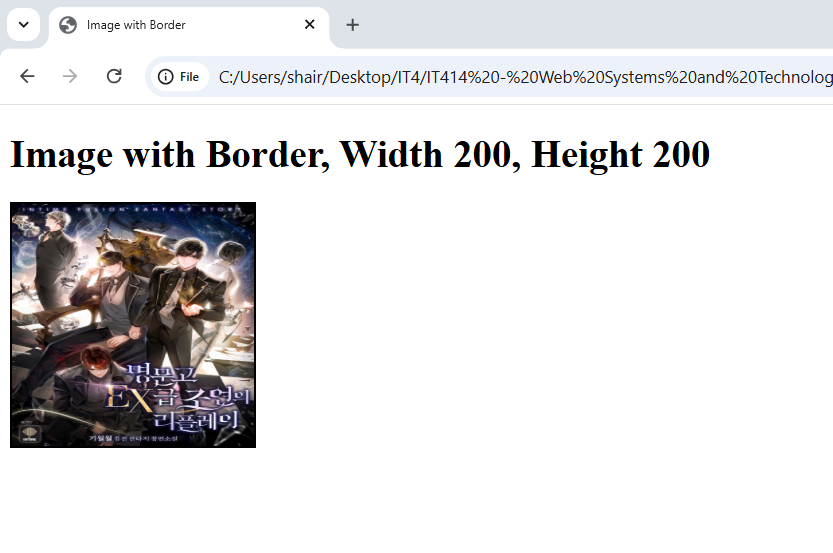This screenshot has height=553, width=833.
Task: Go back using the back arrow
Action: [x=27, y=77]
